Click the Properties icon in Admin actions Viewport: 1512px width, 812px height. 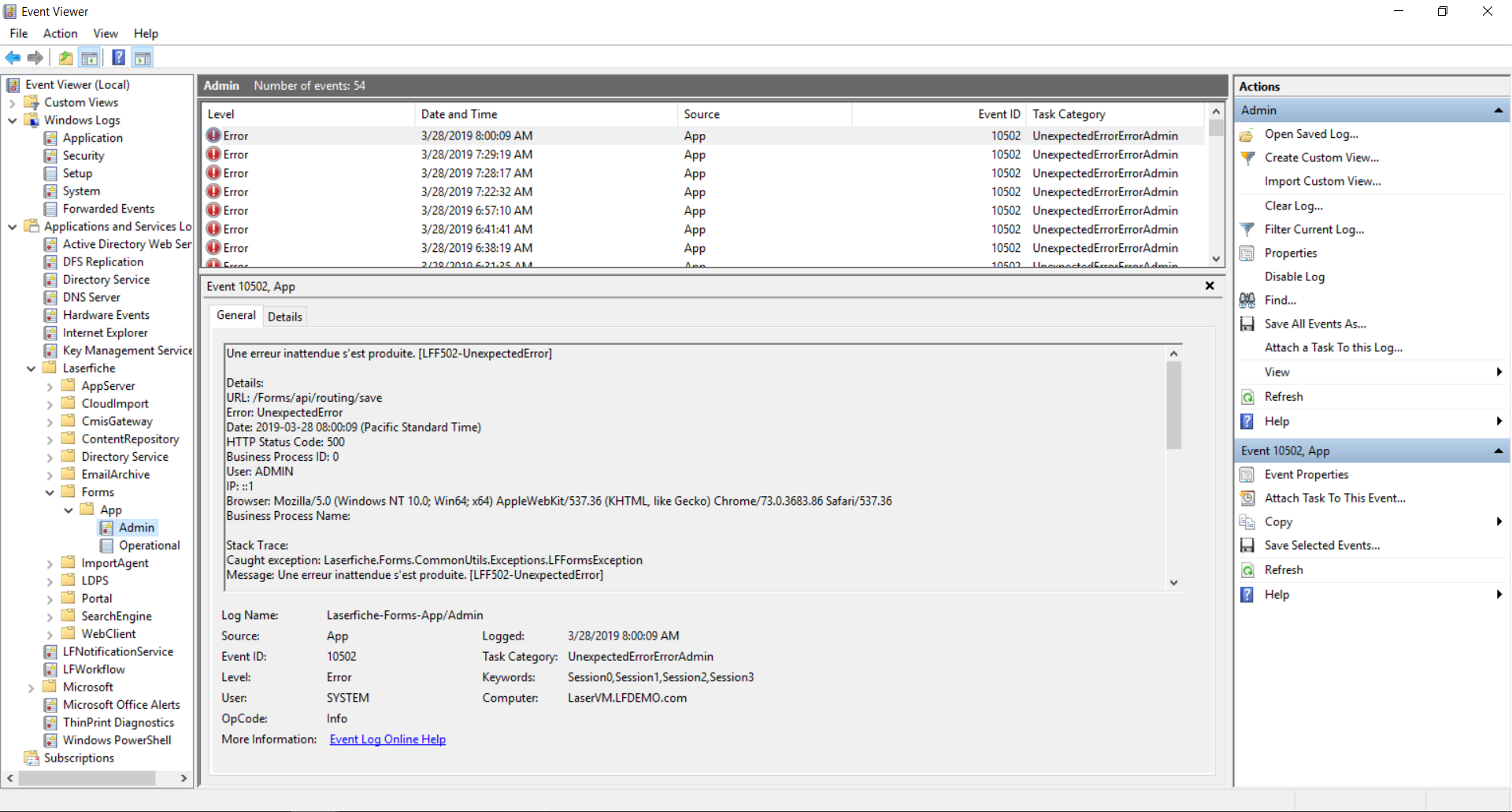(1247, 254)
